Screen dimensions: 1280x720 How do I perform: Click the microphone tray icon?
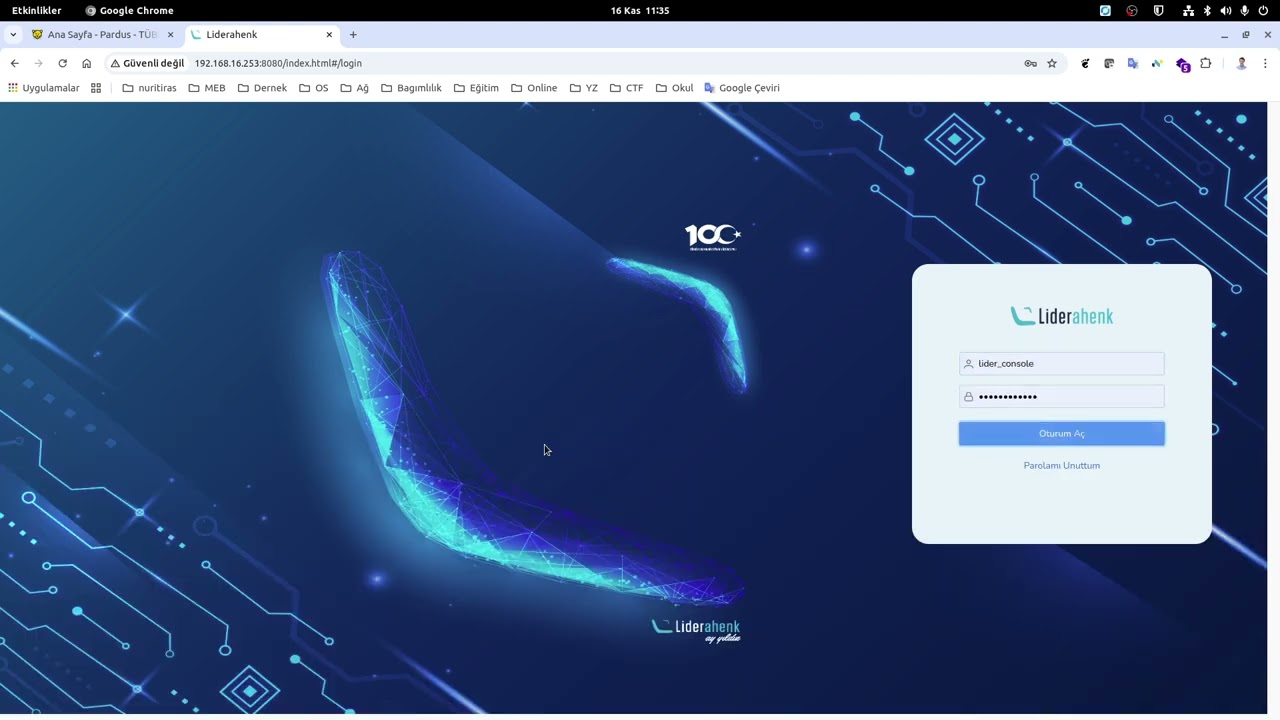click(1245, 10)
